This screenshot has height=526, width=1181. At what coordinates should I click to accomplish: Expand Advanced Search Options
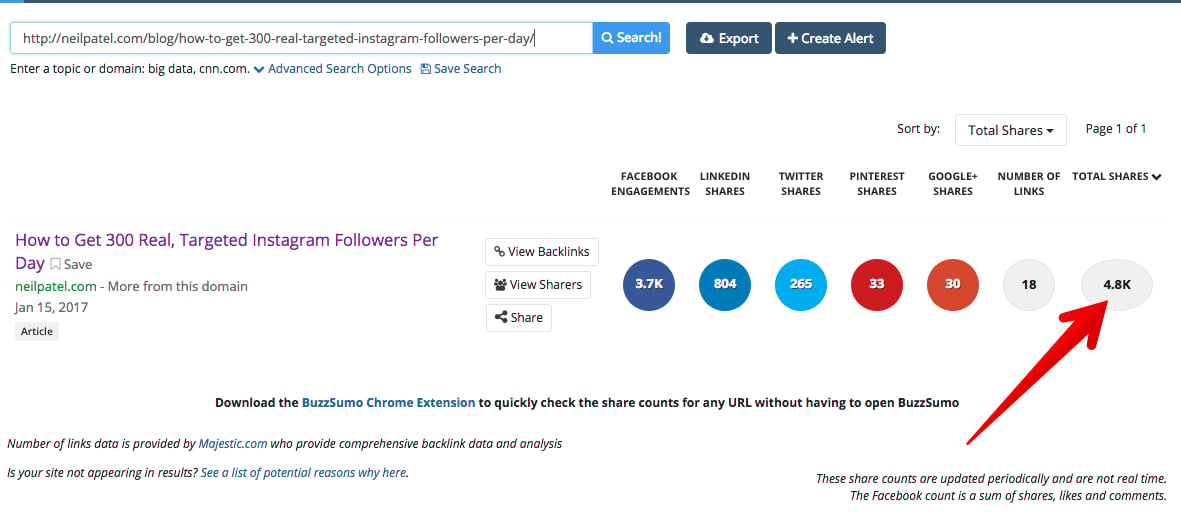click(332, 69)
